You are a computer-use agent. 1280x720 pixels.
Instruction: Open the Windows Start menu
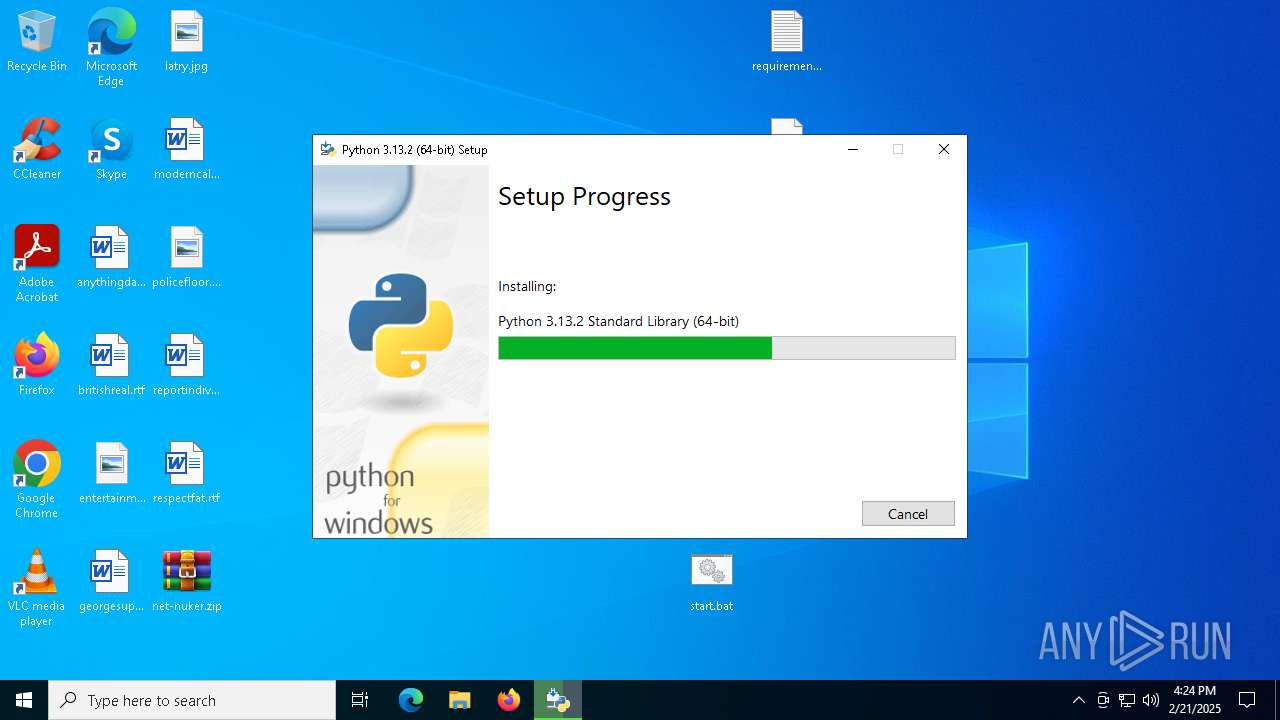(x=24, y=700)
